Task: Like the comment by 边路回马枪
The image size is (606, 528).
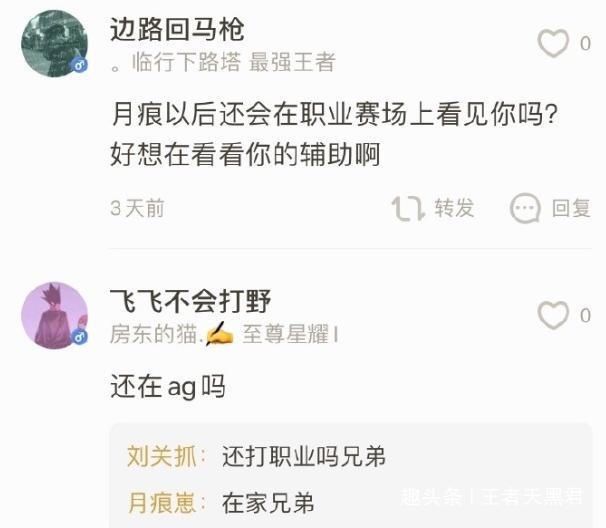Action: (553, 43)
